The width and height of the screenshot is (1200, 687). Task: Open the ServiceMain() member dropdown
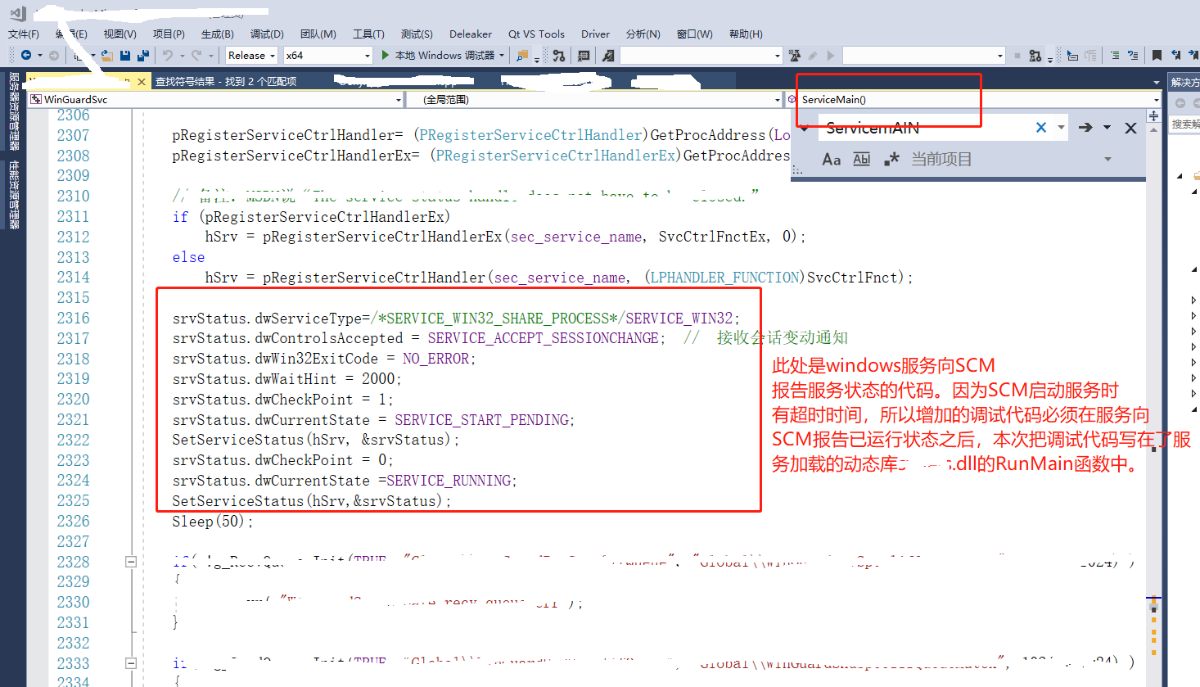pyautogui.click(x=975, y=100)
